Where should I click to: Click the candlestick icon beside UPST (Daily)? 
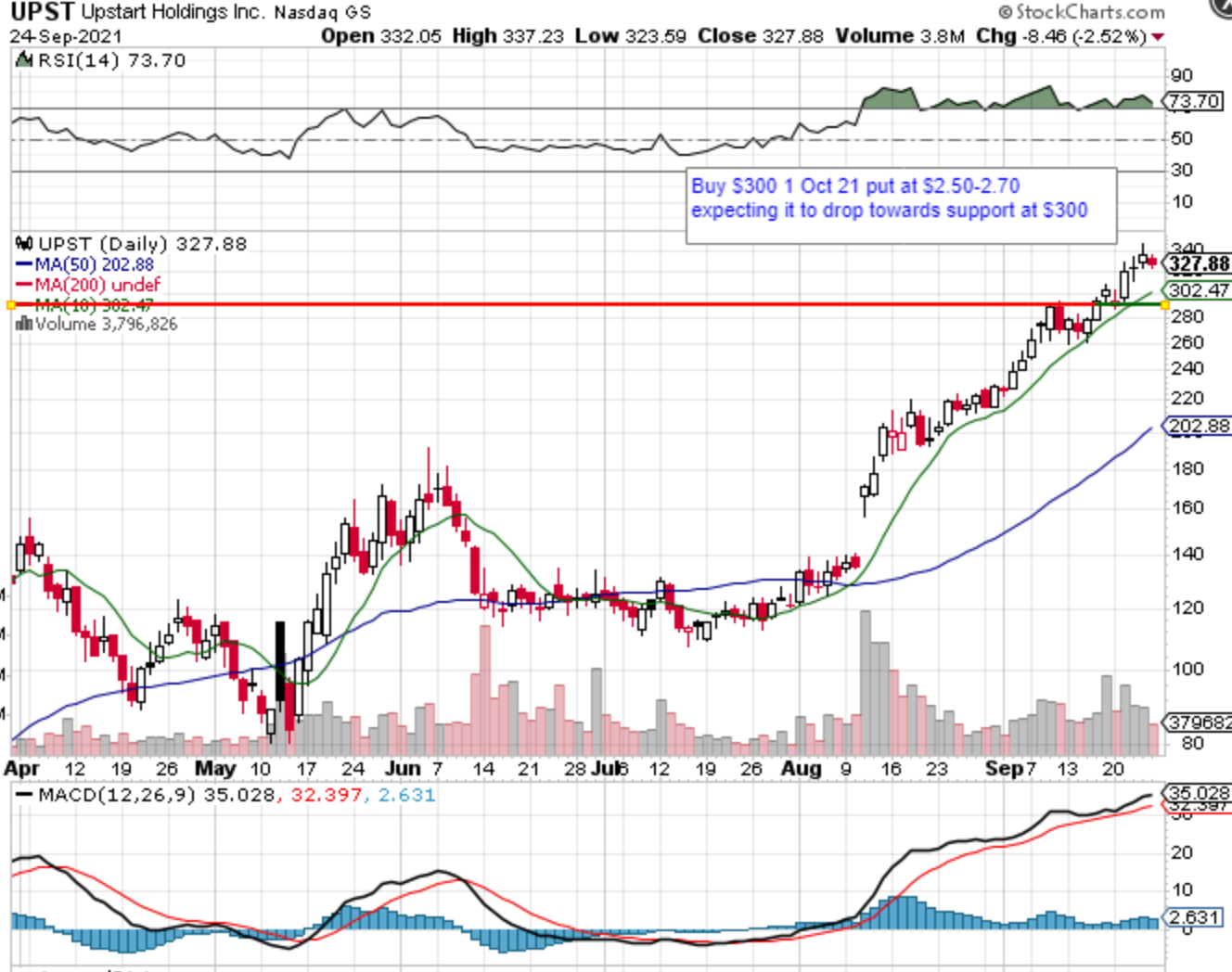(x=25, y=244)
